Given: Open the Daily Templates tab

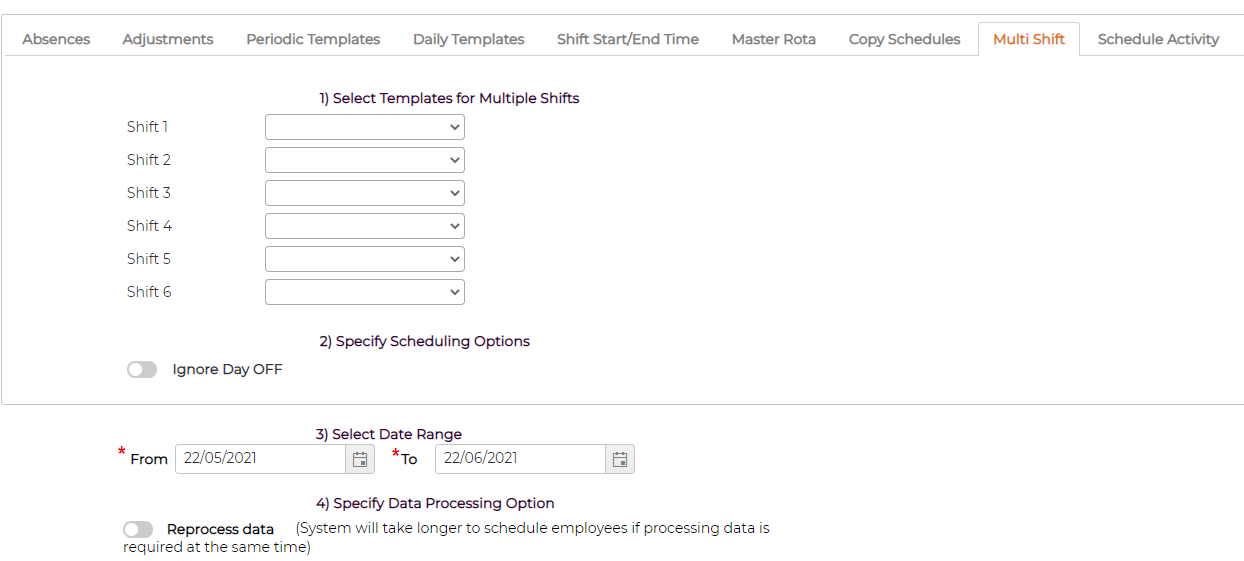Looking at the screenshot, I should pyautogui.click(x=469, y=39).
